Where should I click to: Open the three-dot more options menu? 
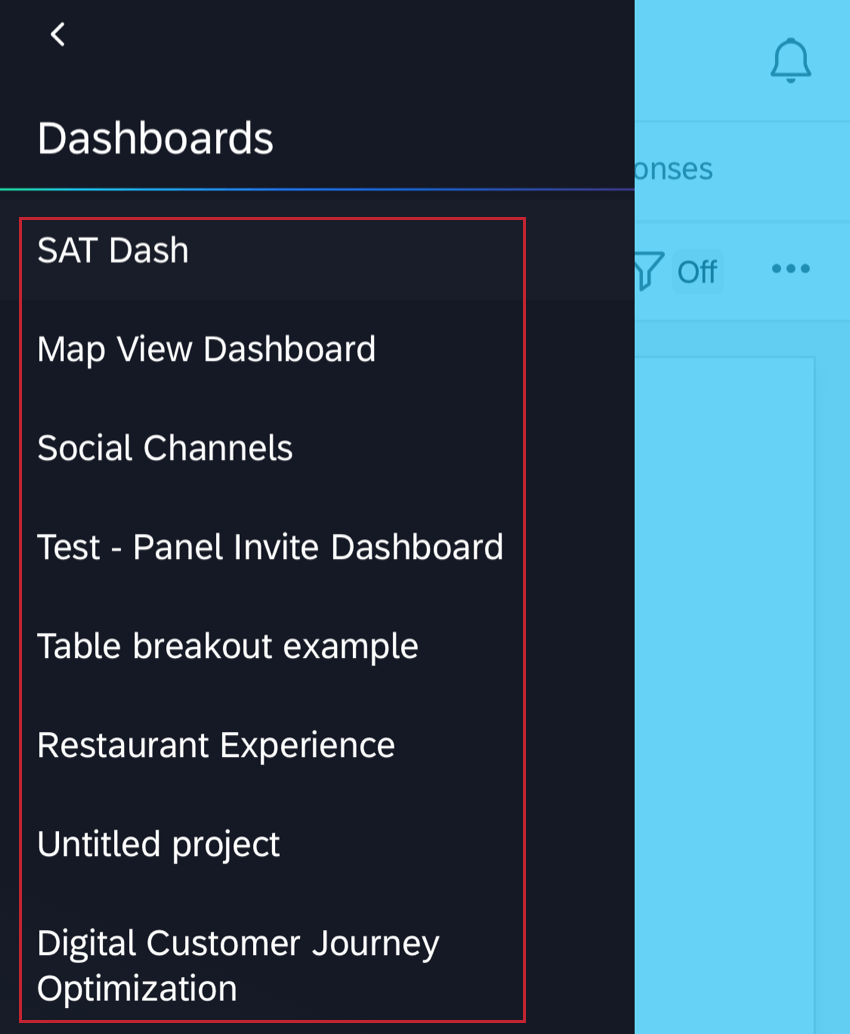(x=790, y=269)
